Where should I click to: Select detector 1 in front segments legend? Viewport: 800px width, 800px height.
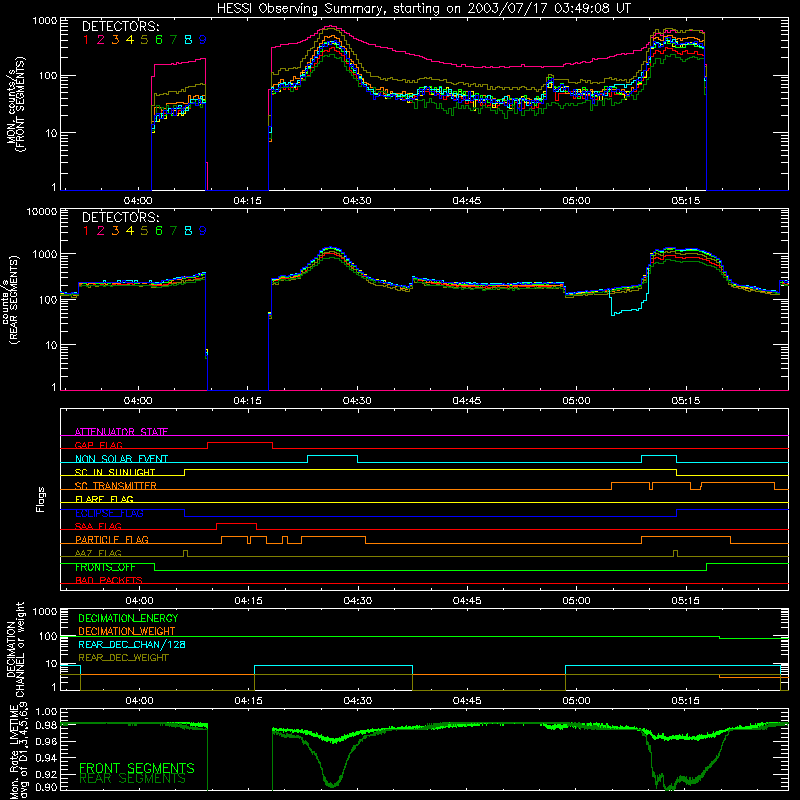86,40
